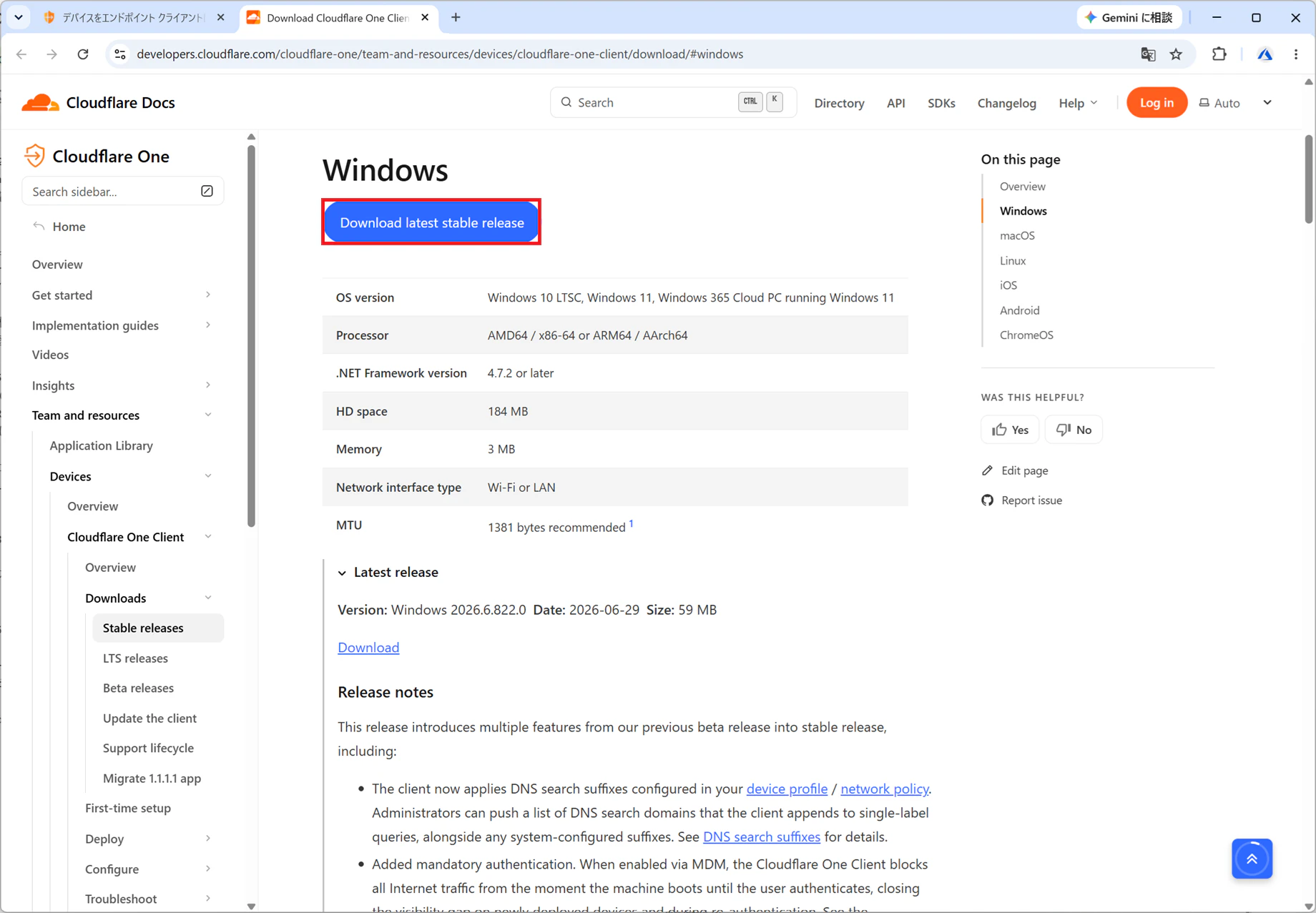The image size is (1316, 913).
Task: Click the Cloudflare Docs logo
Action: tap(98, 103)
